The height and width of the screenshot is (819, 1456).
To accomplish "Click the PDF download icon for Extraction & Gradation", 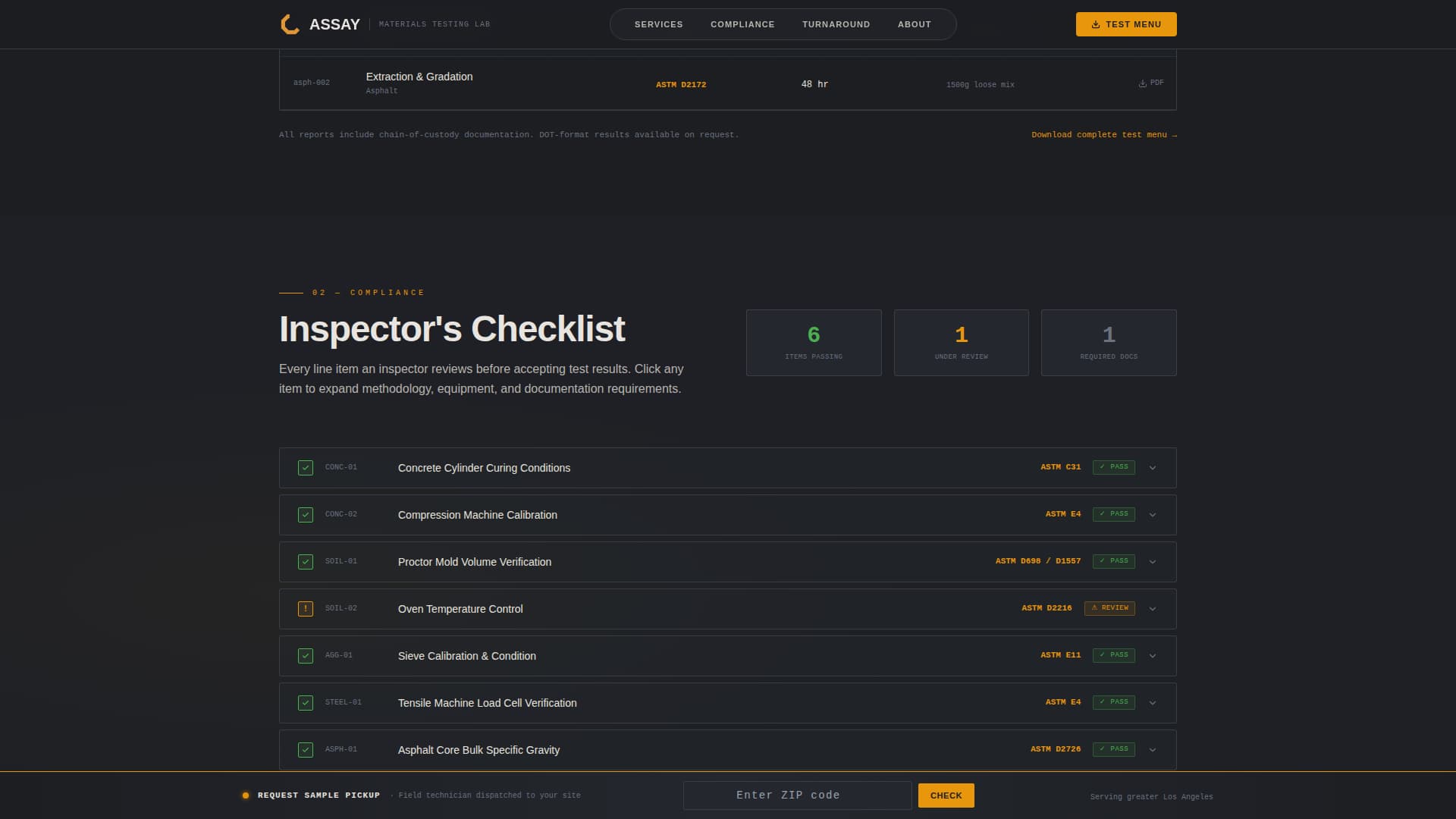I will pyautogui.click(x=1142, y=83).
